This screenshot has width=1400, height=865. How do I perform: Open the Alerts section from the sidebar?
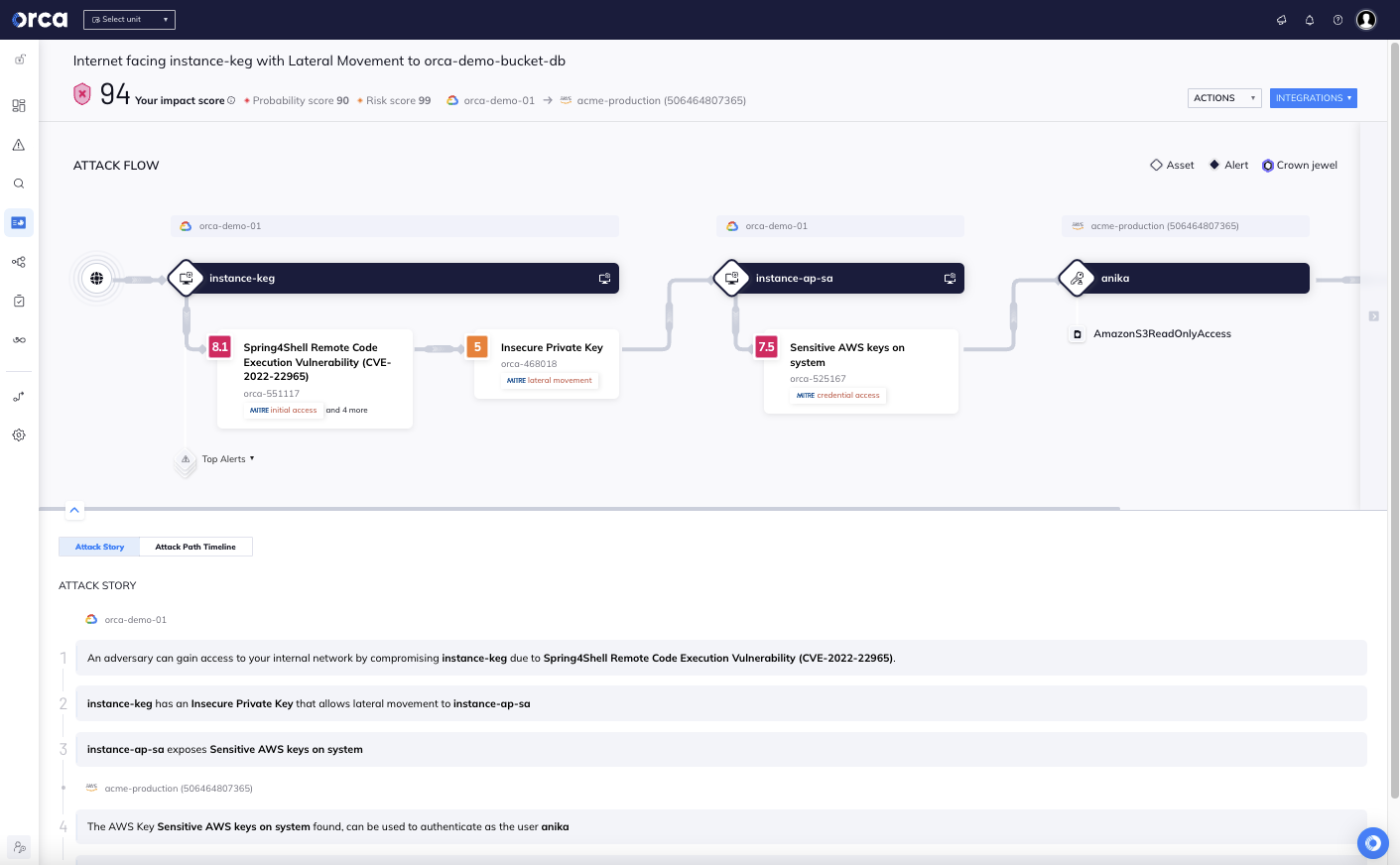18,144
